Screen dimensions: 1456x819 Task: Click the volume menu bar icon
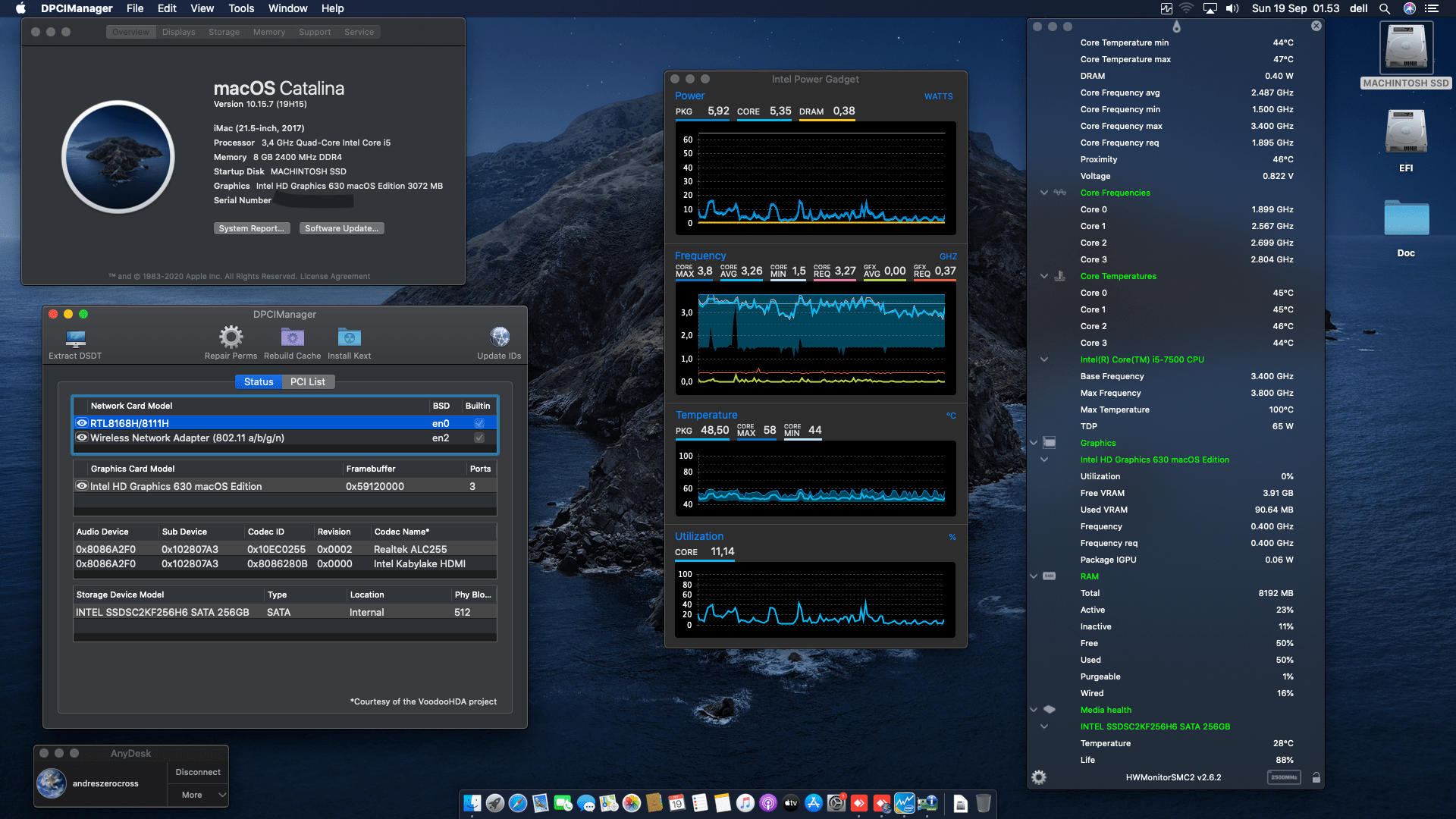(x=1232, y=8)
